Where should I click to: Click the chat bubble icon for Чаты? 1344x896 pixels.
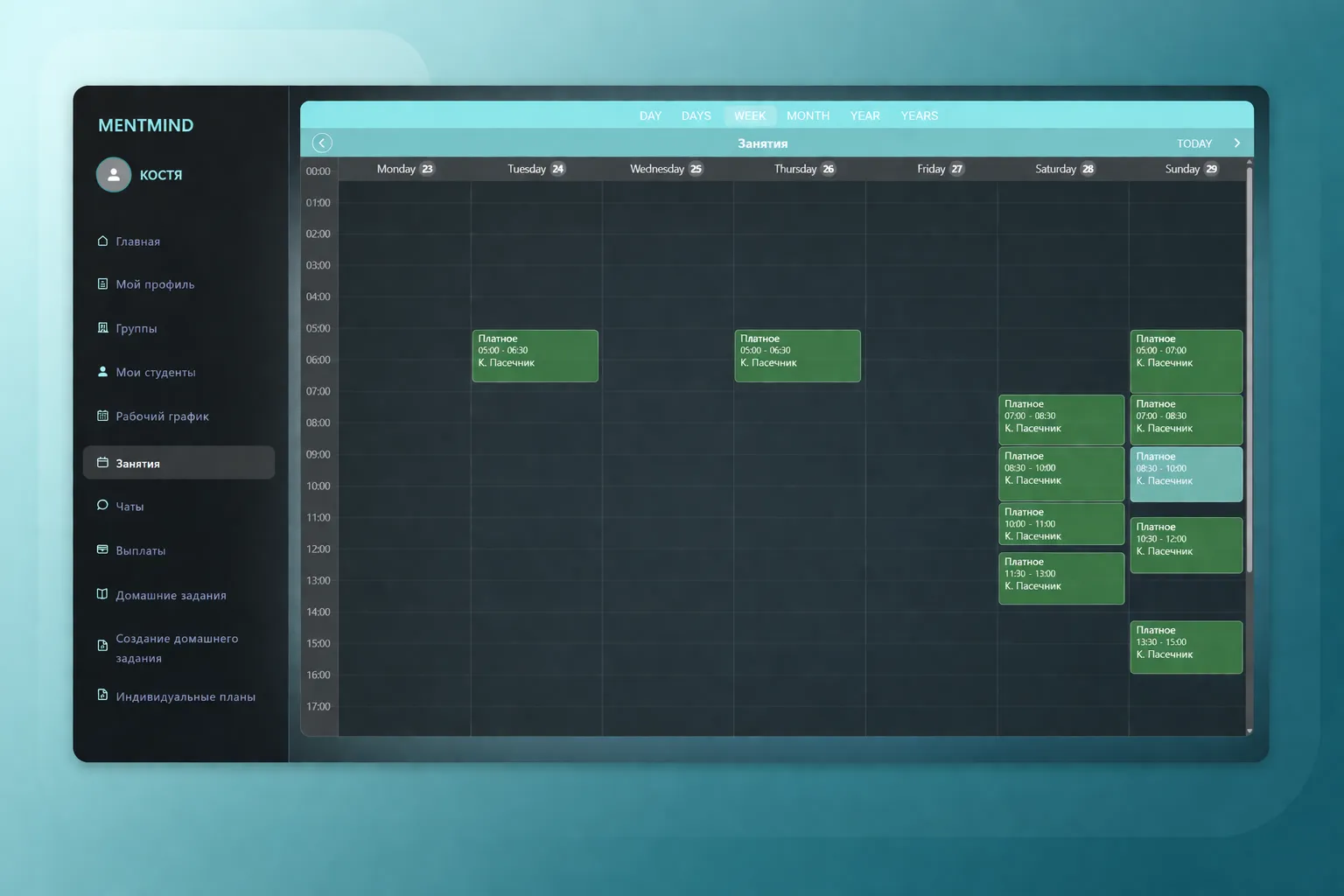click(102, 506)
